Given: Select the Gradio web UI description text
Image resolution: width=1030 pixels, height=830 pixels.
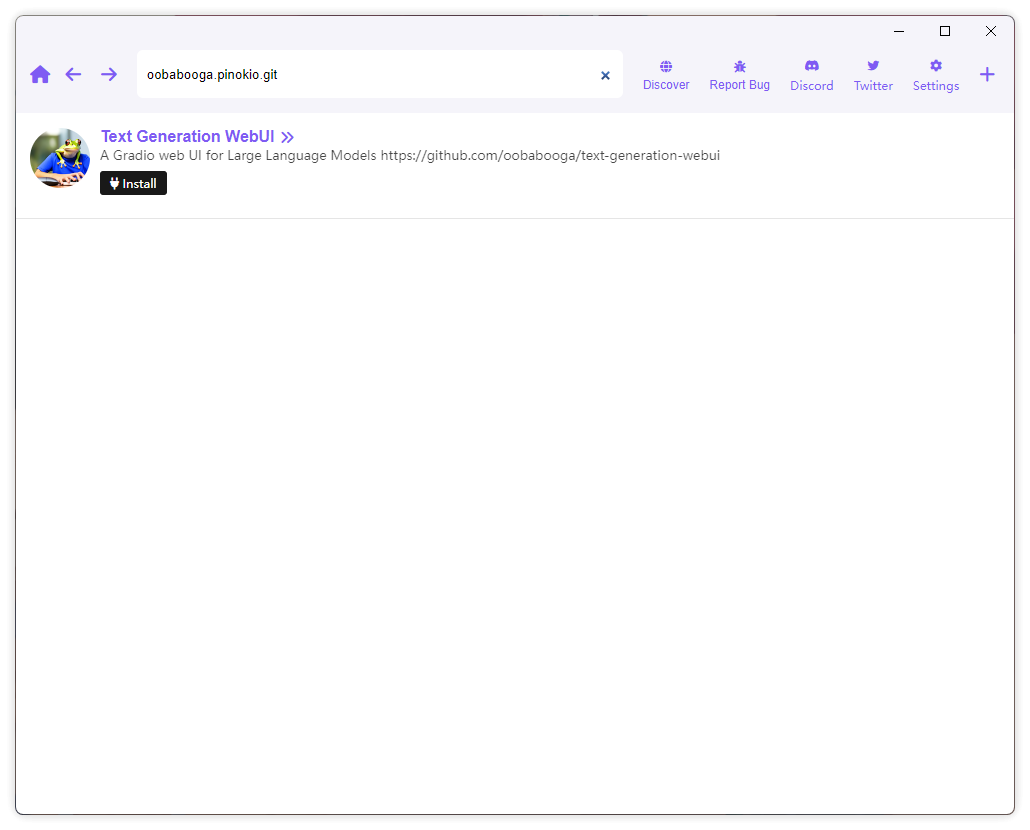Looking at the screenshot, I should click(410, 156).
